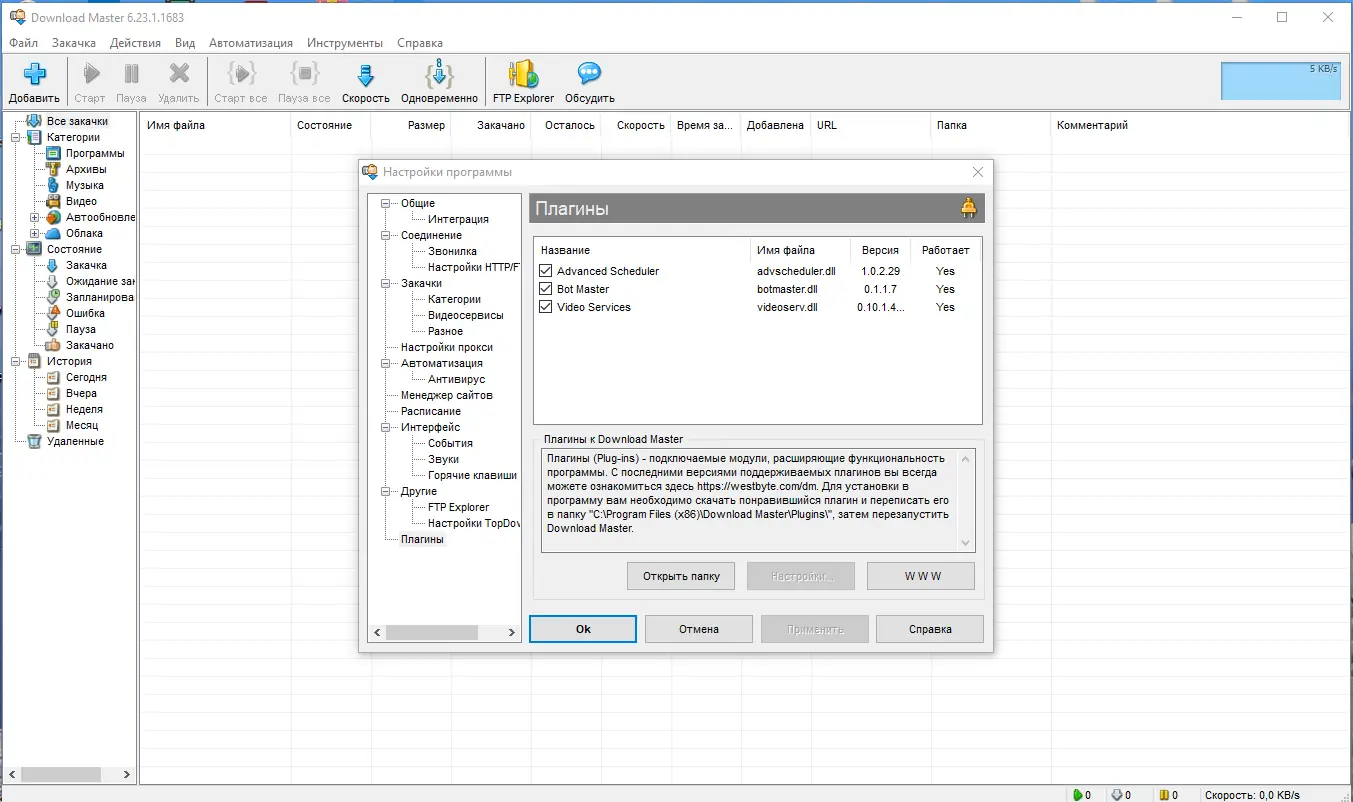Click the Пауза toolbar icon
Screen dimensions: 1353x802
tap(131, 75)
